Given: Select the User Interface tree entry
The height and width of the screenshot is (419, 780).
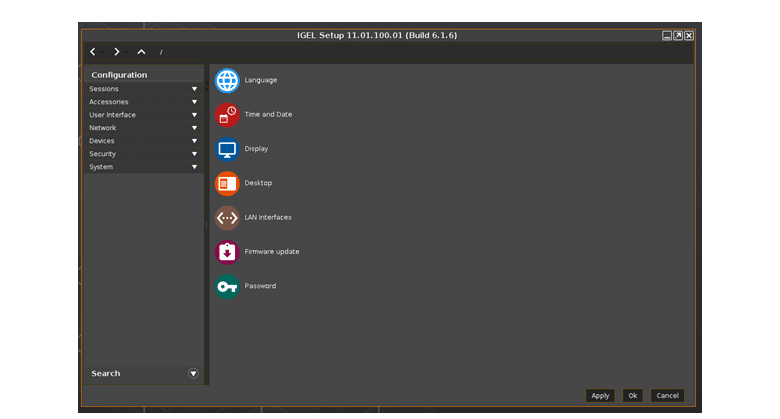Looking at the screenshot, I should click(144, 115).
